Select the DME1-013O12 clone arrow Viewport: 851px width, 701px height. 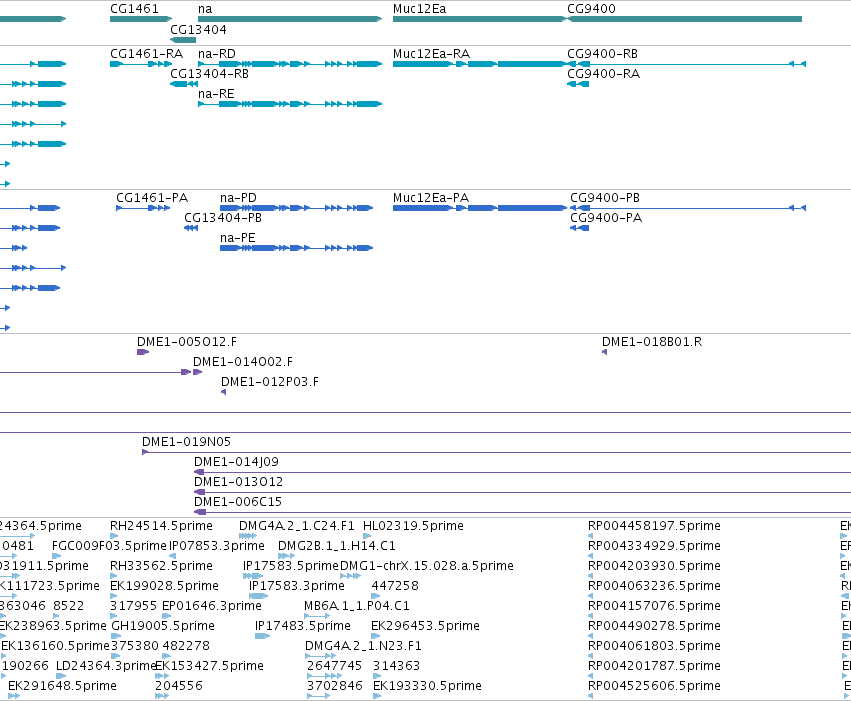click(200, 492)
